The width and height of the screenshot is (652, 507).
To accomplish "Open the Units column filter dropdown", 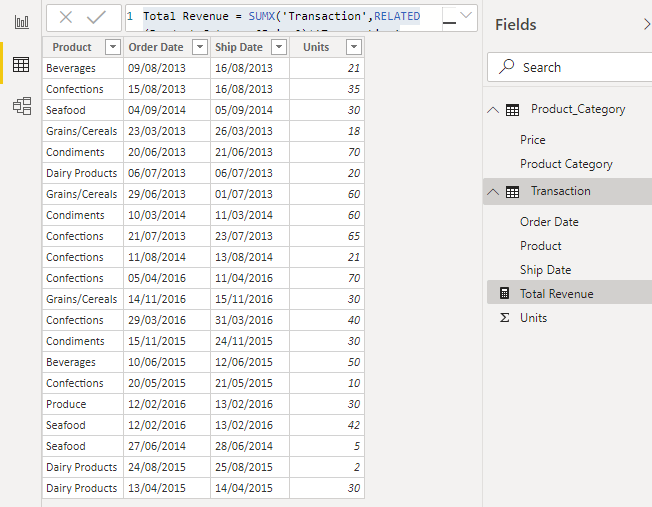I will pos(354,47).
